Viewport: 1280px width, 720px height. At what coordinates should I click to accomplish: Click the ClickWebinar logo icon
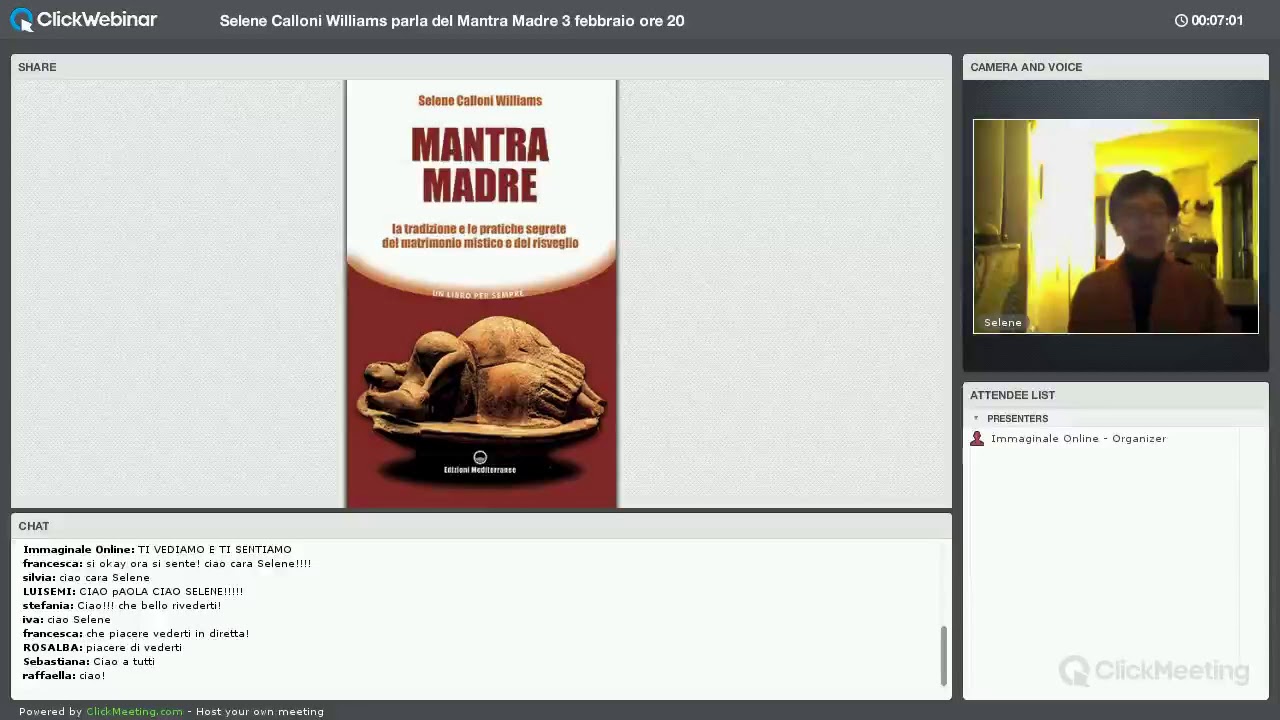(22, 20)
